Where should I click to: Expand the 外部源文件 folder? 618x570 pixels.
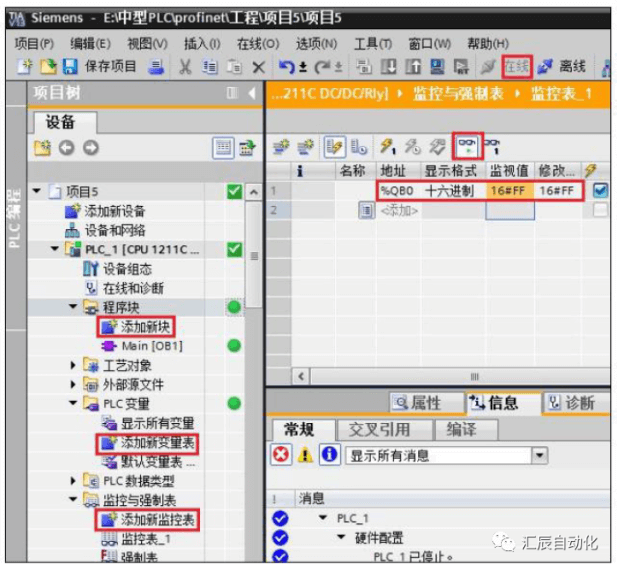click(73, 384)
